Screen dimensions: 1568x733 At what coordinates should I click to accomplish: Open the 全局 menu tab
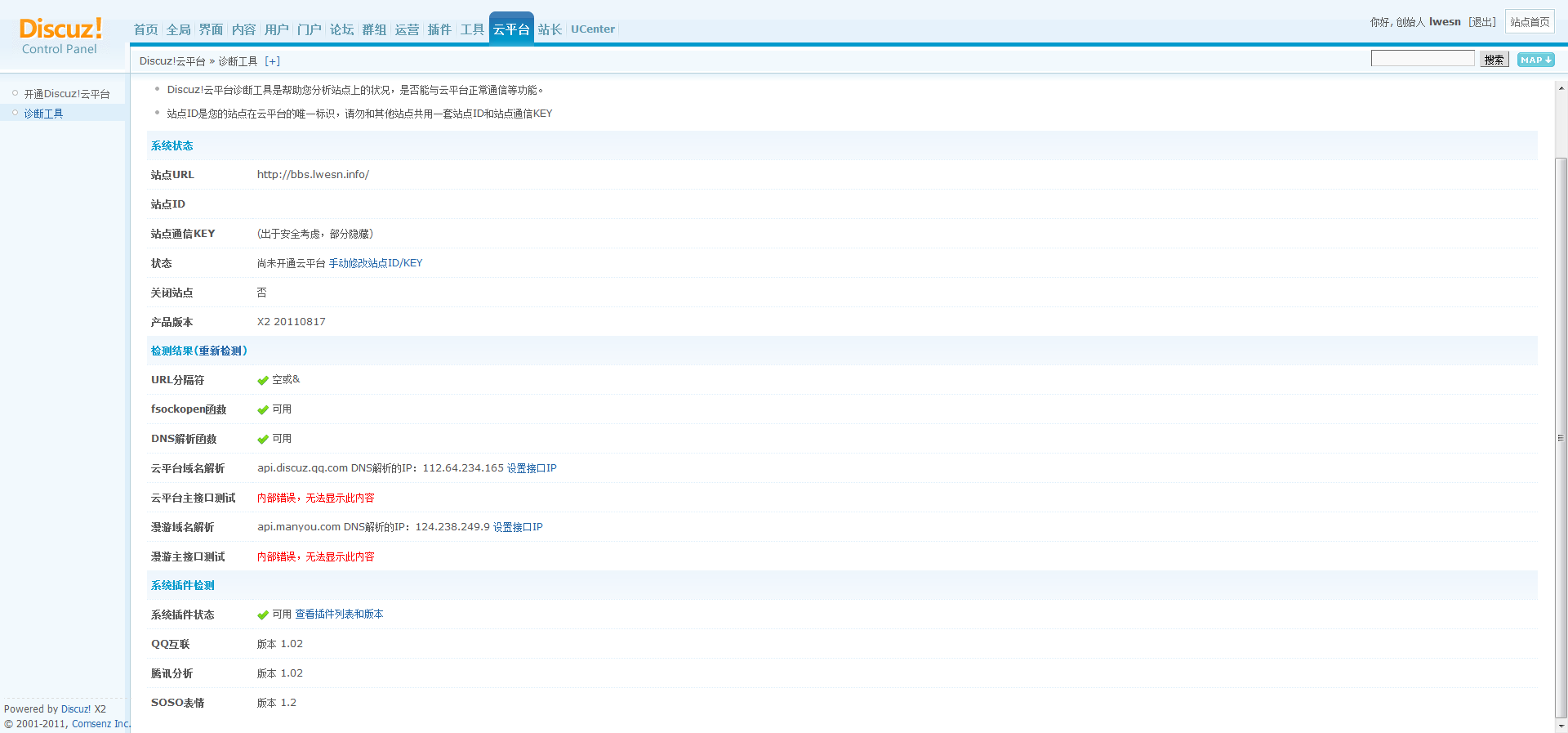coord(179,29)
